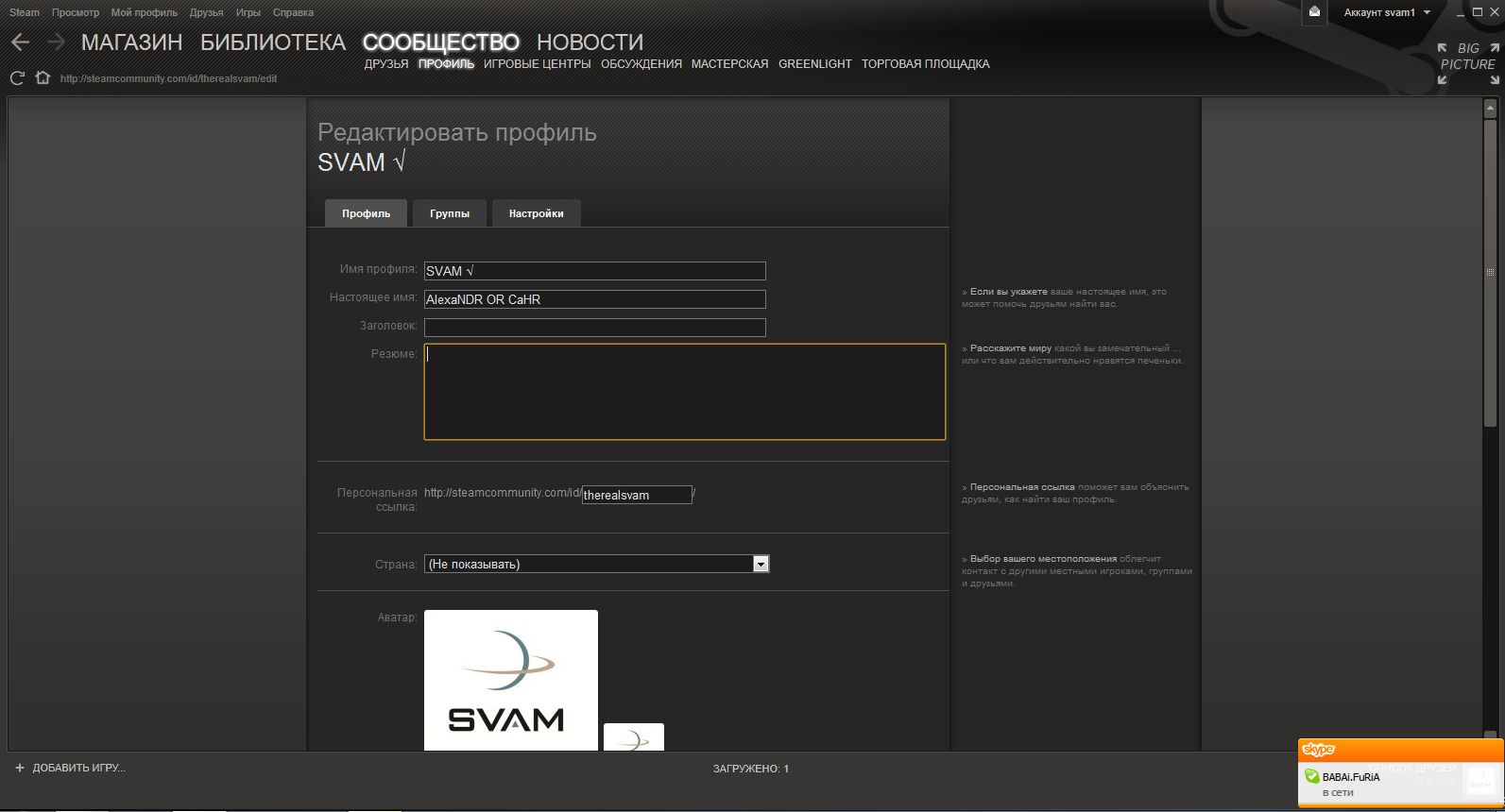
Task: Click the page scrollbar up arrow
Action: tap(1490, 110)
